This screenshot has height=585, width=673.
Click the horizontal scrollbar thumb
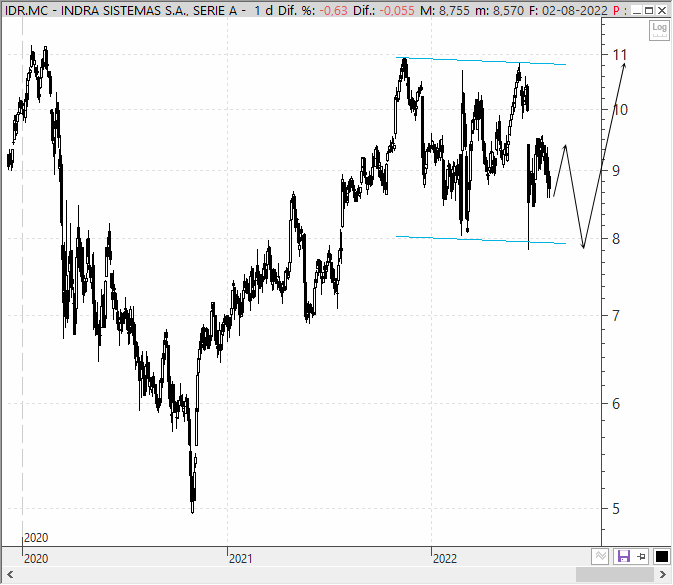click(x=614, y=574)
